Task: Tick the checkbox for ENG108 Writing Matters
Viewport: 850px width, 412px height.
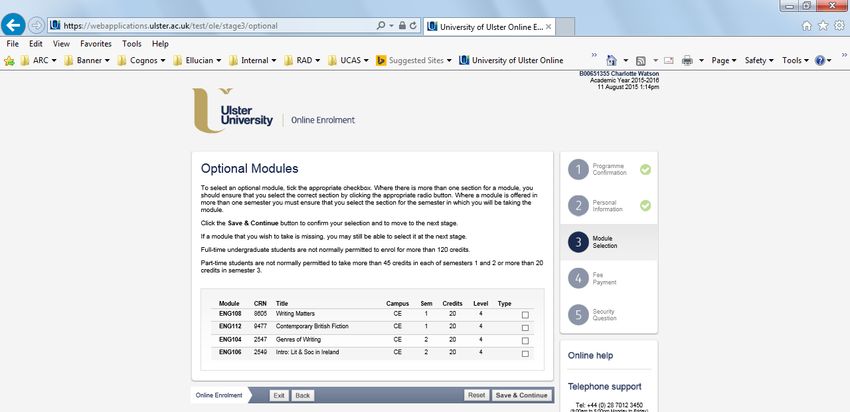Action: tap(525, 315)
